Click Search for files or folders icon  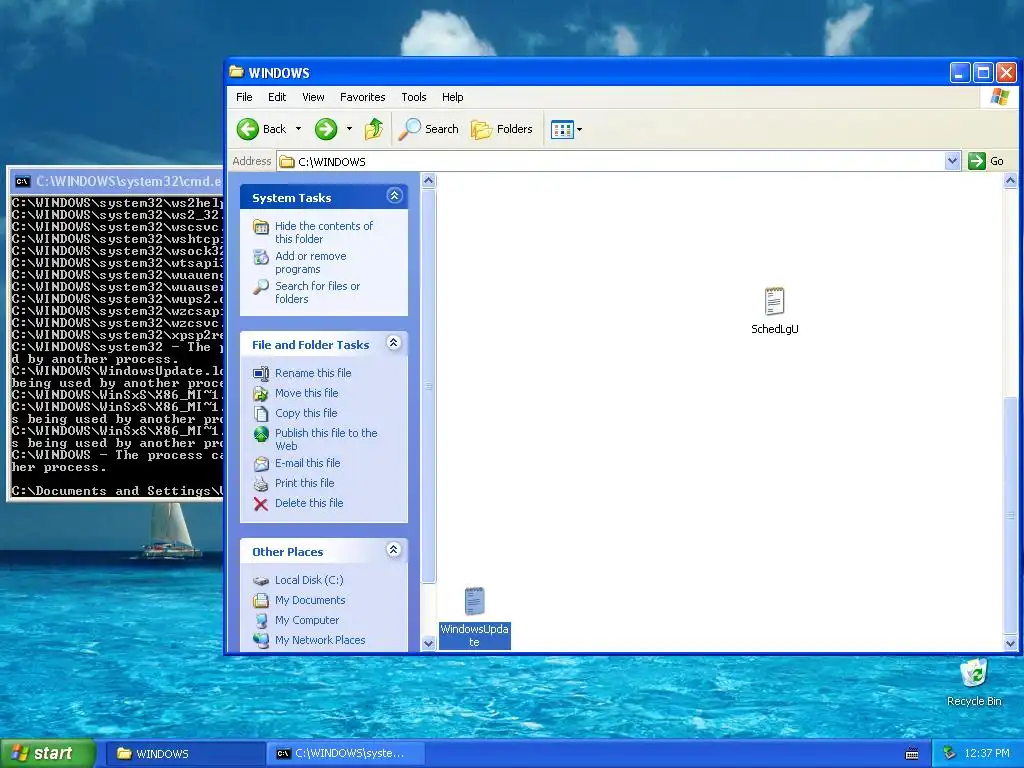pos(261,287)
